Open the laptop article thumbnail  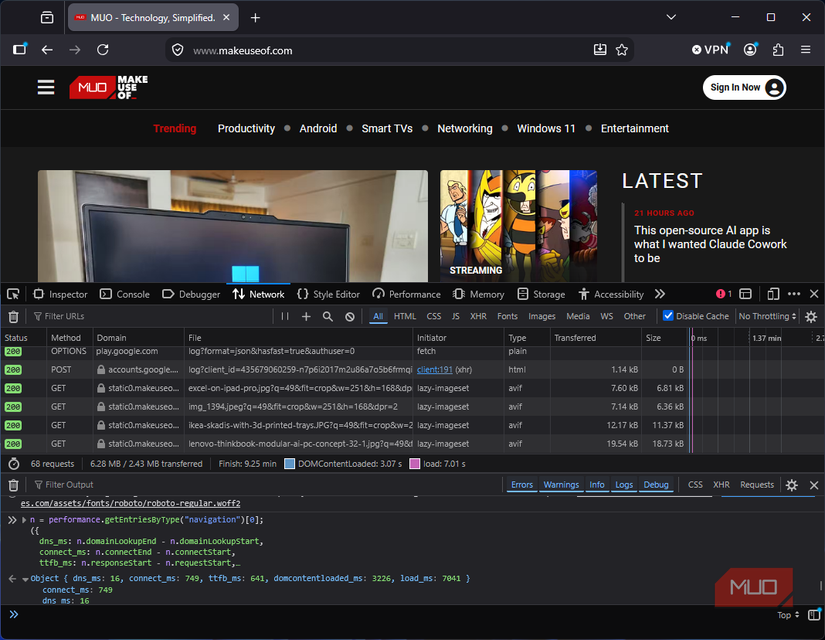pyautogui.click(x=233, y=226)
